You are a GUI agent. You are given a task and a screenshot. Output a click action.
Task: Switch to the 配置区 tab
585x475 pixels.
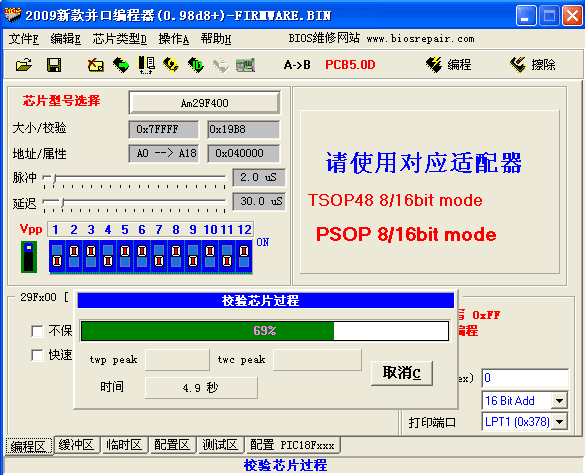coord(172,445)
